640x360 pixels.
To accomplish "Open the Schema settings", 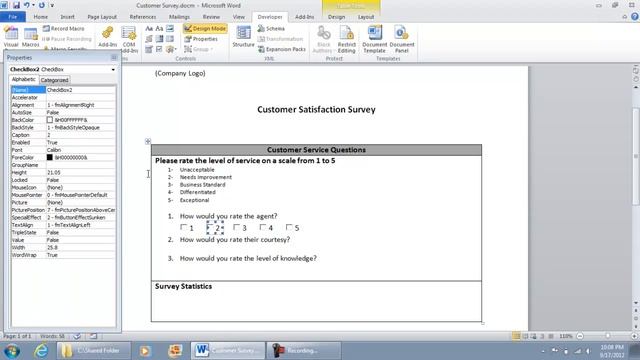I will [x=271, y=29].
